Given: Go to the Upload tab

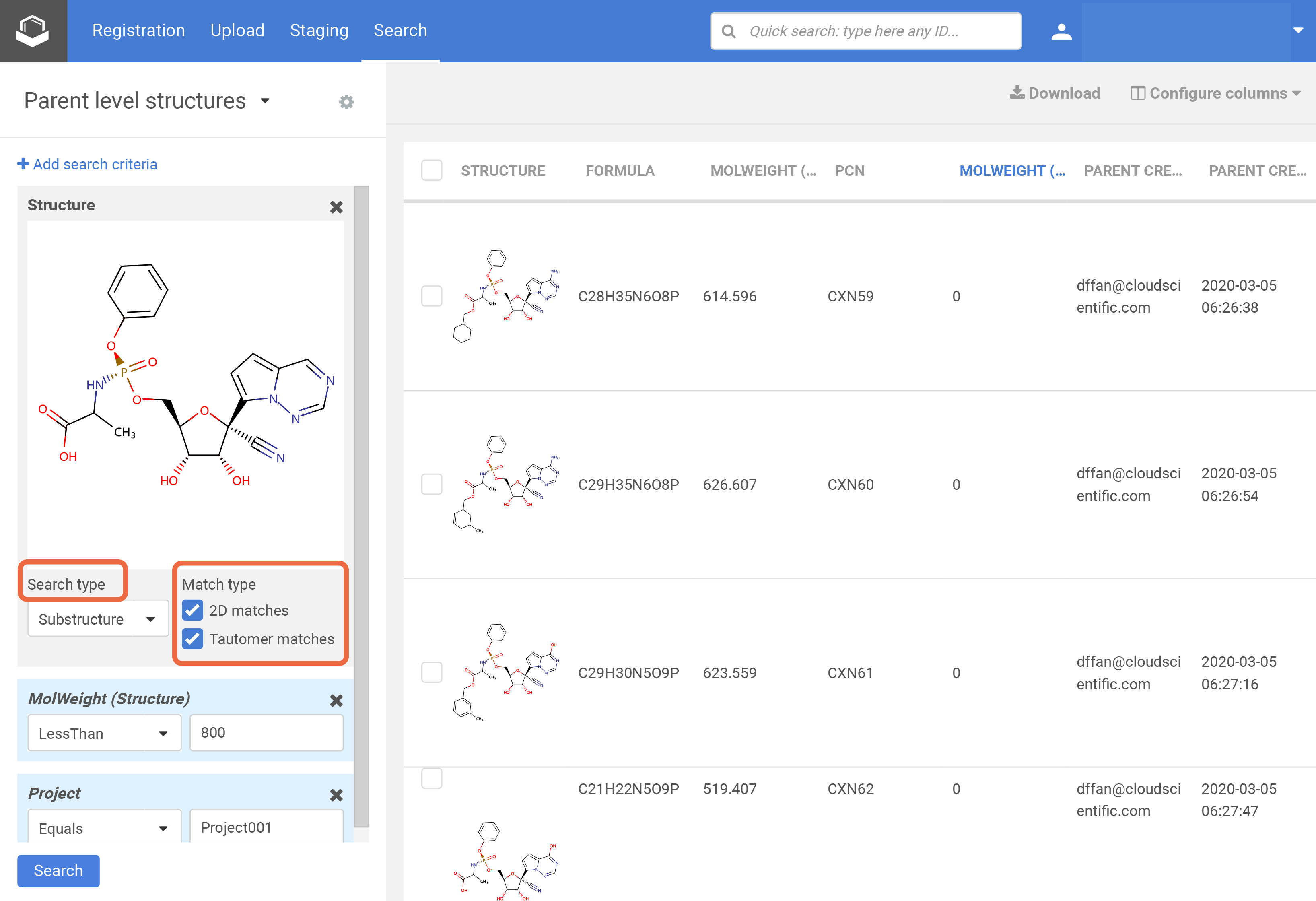Looking at the screenshot, I should [x=237, y=31].
